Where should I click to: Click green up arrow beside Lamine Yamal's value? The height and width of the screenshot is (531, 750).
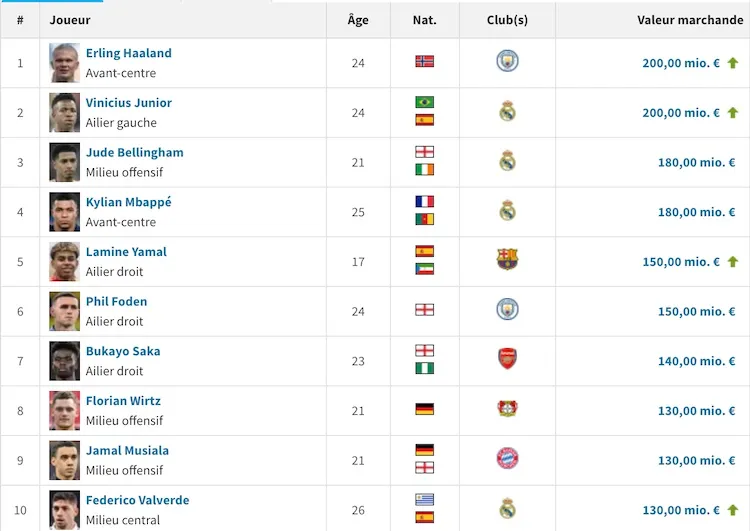(732, 262)
